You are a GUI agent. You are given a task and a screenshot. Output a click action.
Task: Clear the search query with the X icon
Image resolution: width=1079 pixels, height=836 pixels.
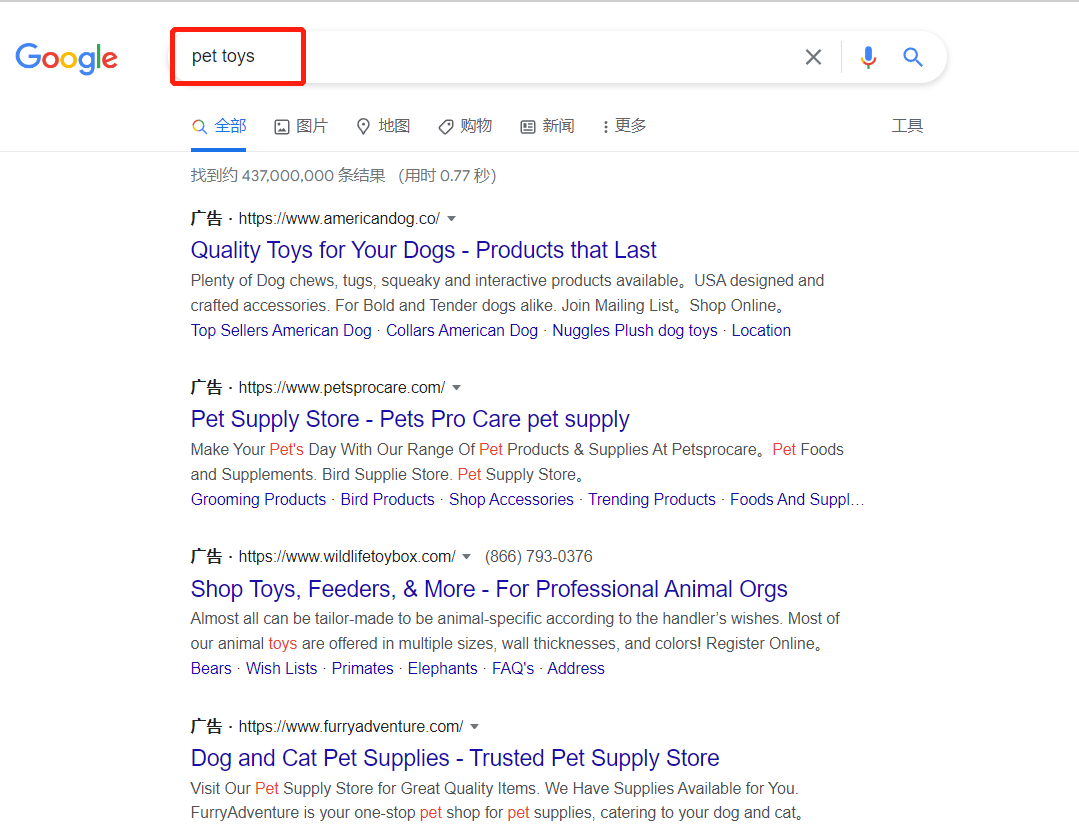[813, 57]
